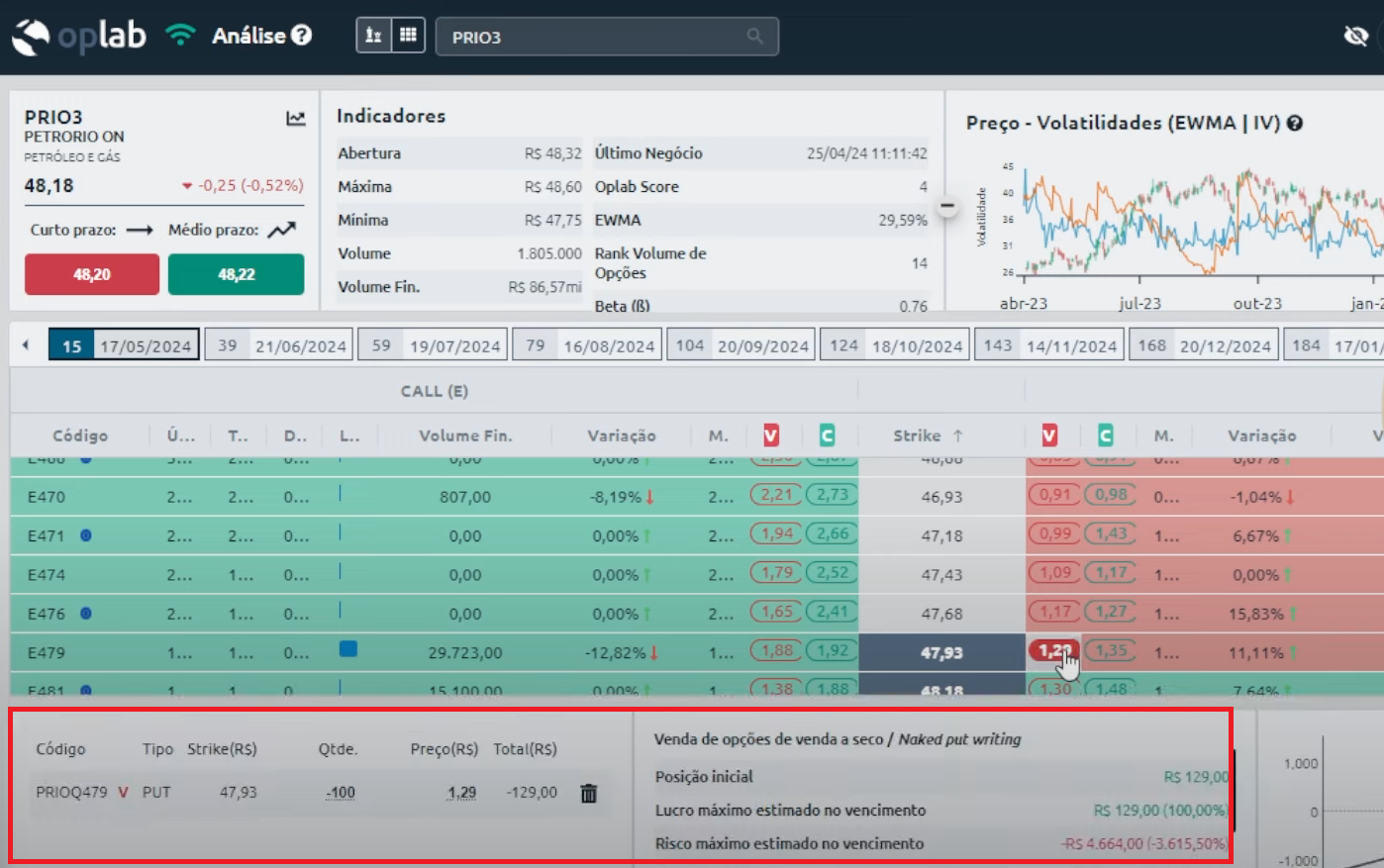The width and height of the screenshot is (1384, 868).
Task: Sort by Strike column header arrow
Action: click(957, 435)
